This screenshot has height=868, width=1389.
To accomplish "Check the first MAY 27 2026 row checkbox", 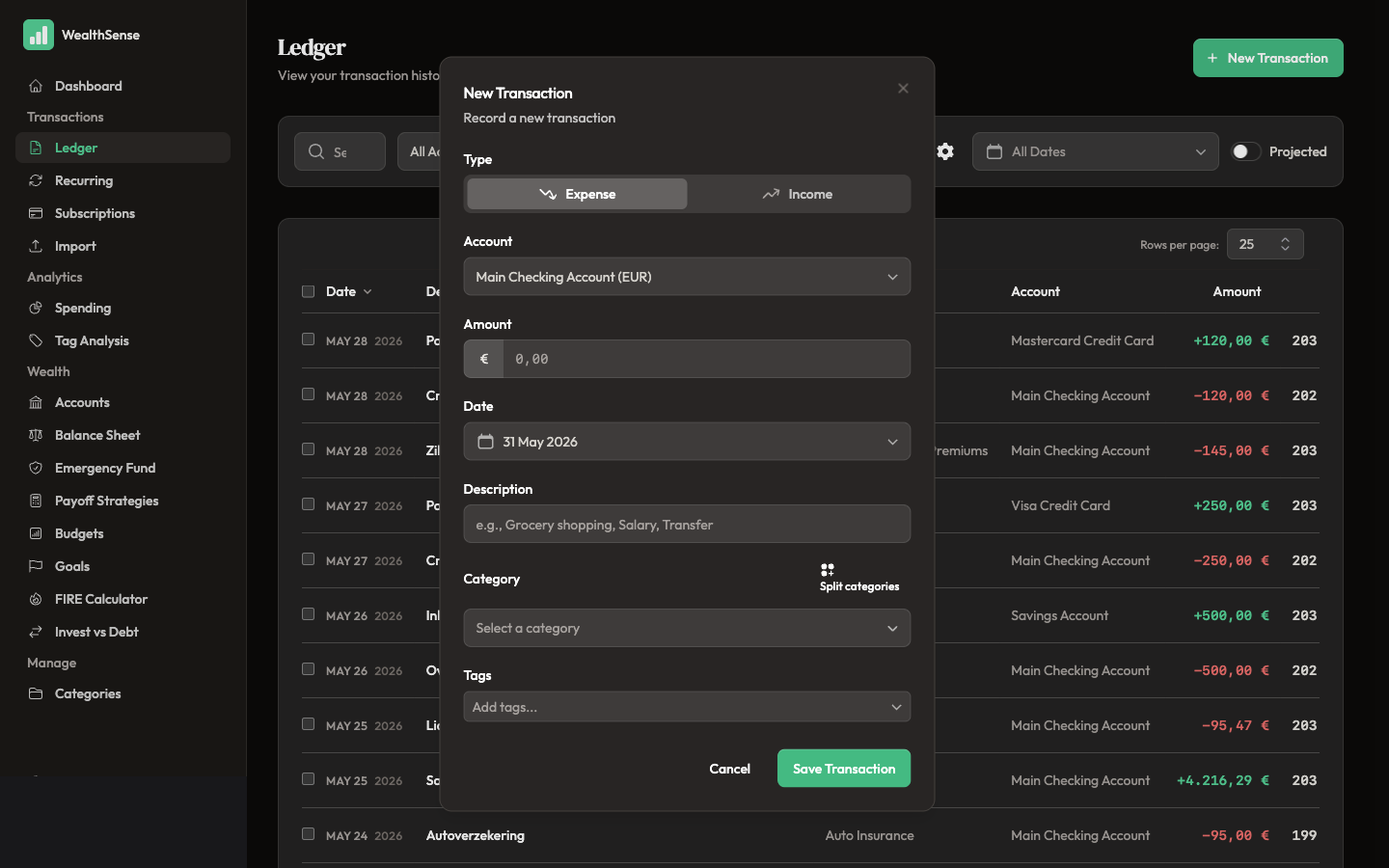I will click(x=308, y=504).
